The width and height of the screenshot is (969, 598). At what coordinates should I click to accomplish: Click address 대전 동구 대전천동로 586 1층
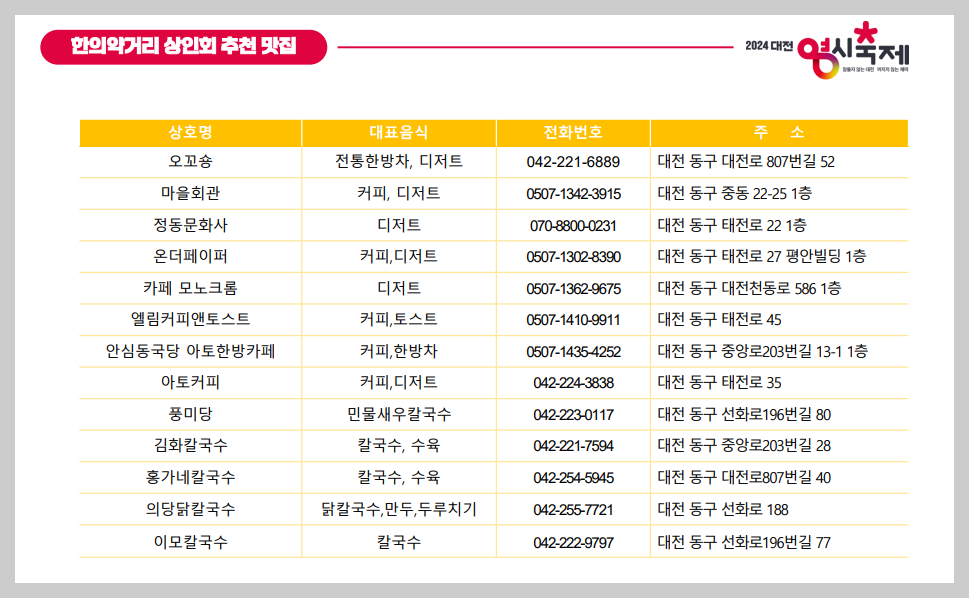tap(749, 288)
